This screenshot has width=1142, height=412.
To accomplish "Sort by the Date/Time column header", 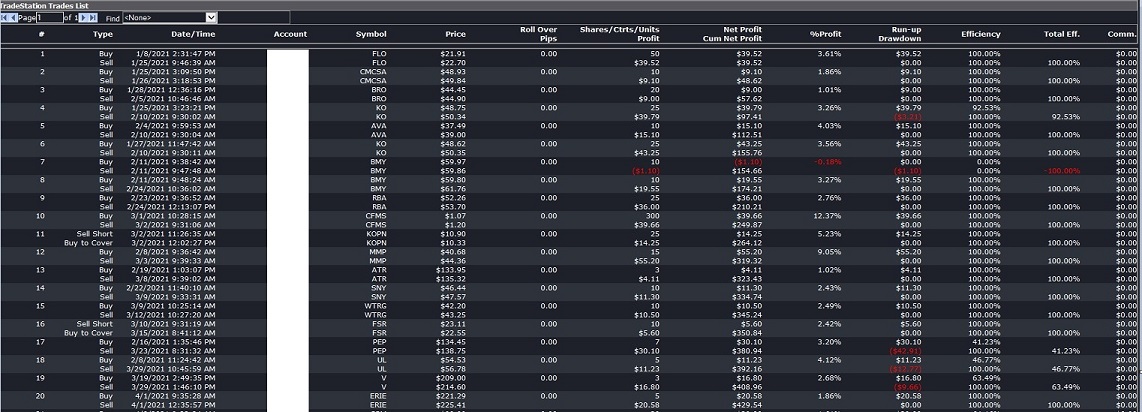I will [190, 34].
